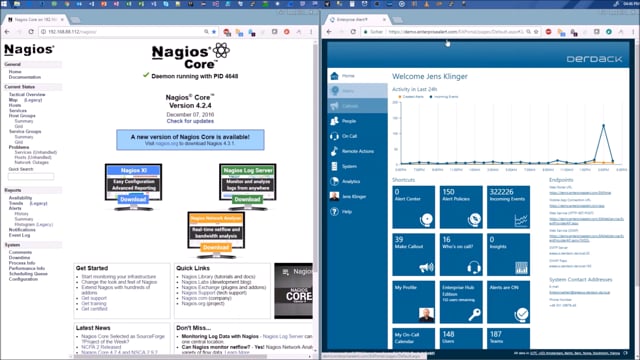The width and height of the screenshot is (640, 360).
Task: Click Check for updates link
Action: coord(190,121)
